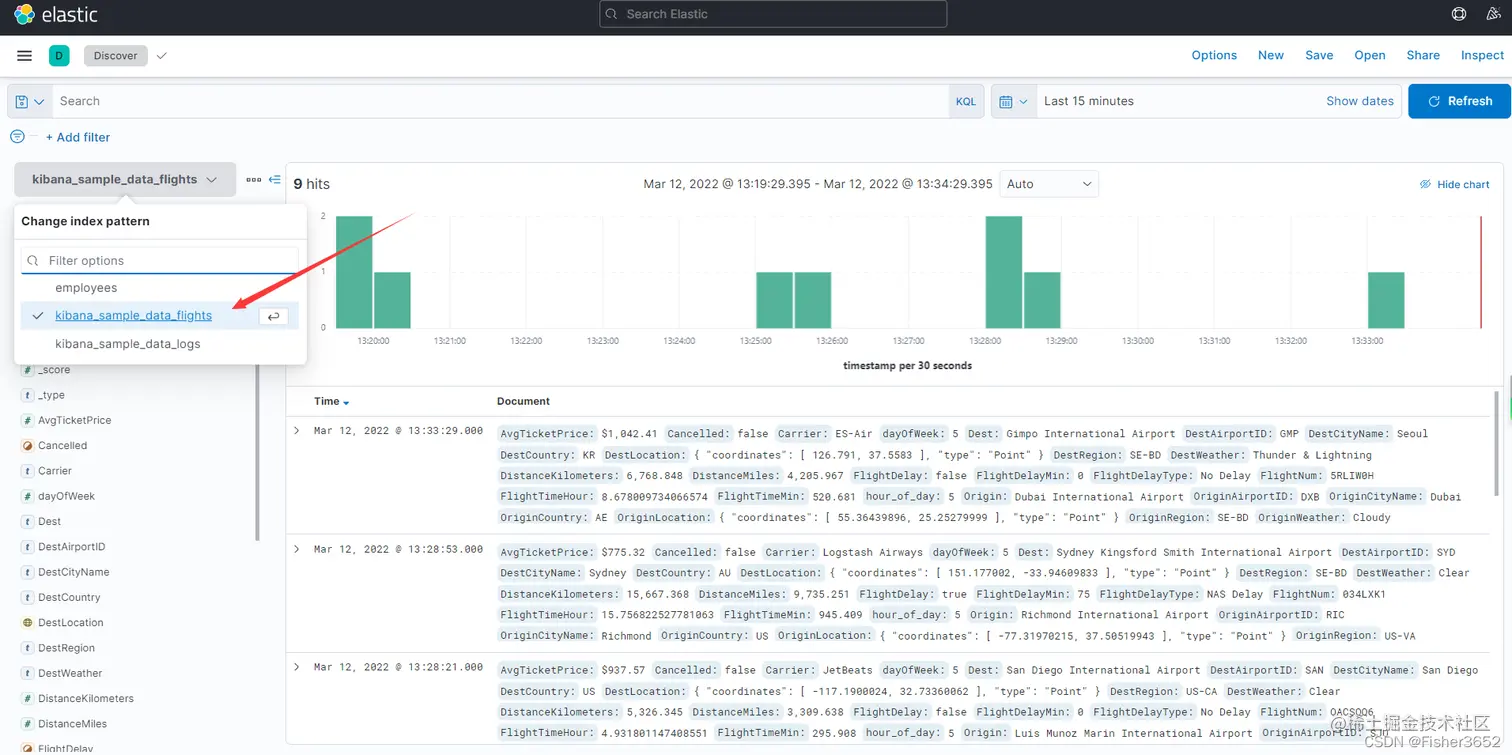Click the Document column header
The image size is (1512, 755).
click(x=523, y=402)
